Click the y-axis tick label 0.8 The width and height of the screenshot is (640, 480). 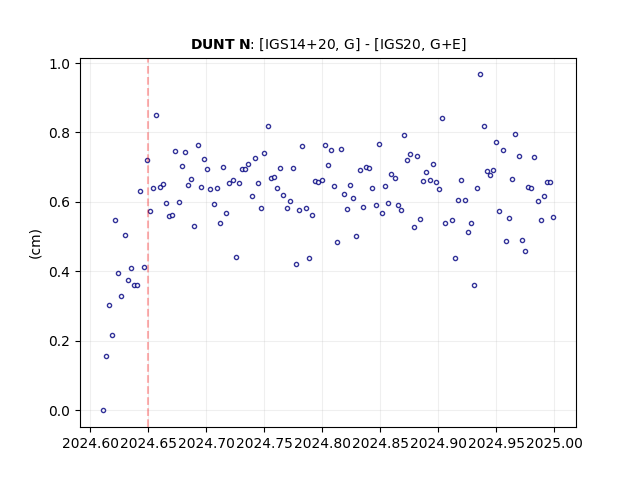pos(59,133)
